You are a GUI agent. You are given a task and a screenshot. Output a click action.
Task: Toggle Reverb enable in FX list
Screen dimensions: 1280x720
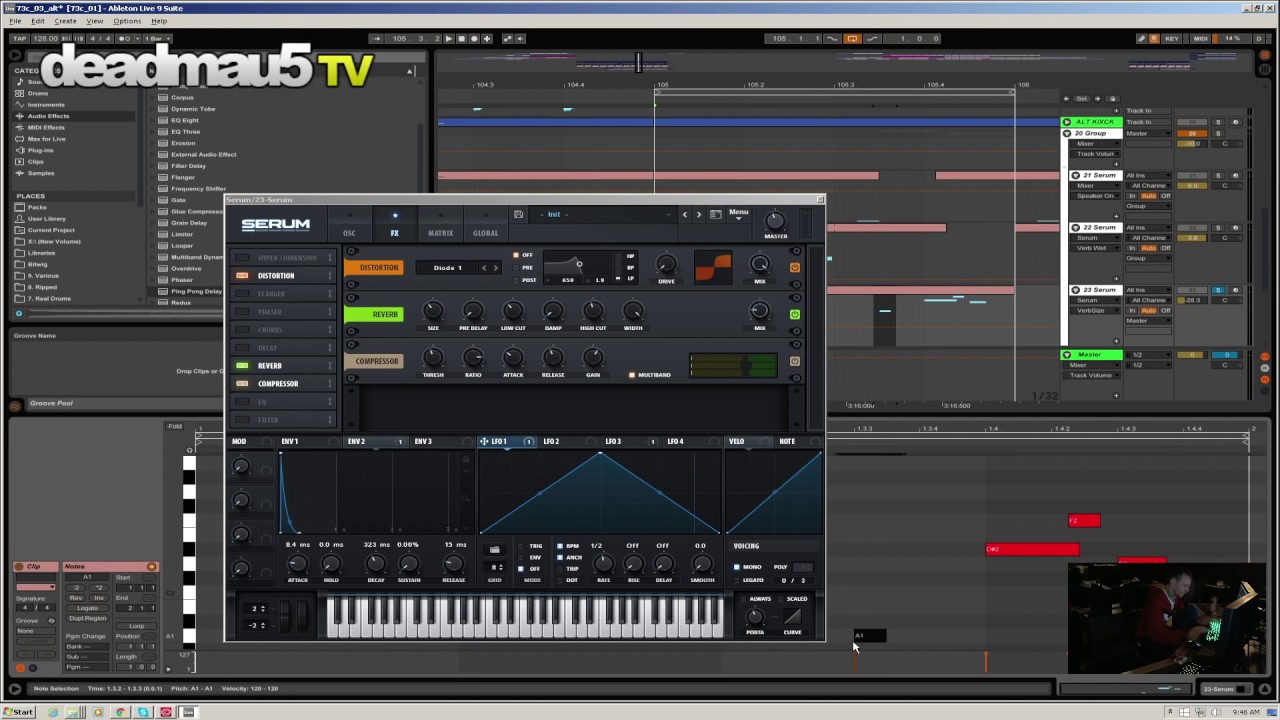pyautogui.click(x=242, y=365)
